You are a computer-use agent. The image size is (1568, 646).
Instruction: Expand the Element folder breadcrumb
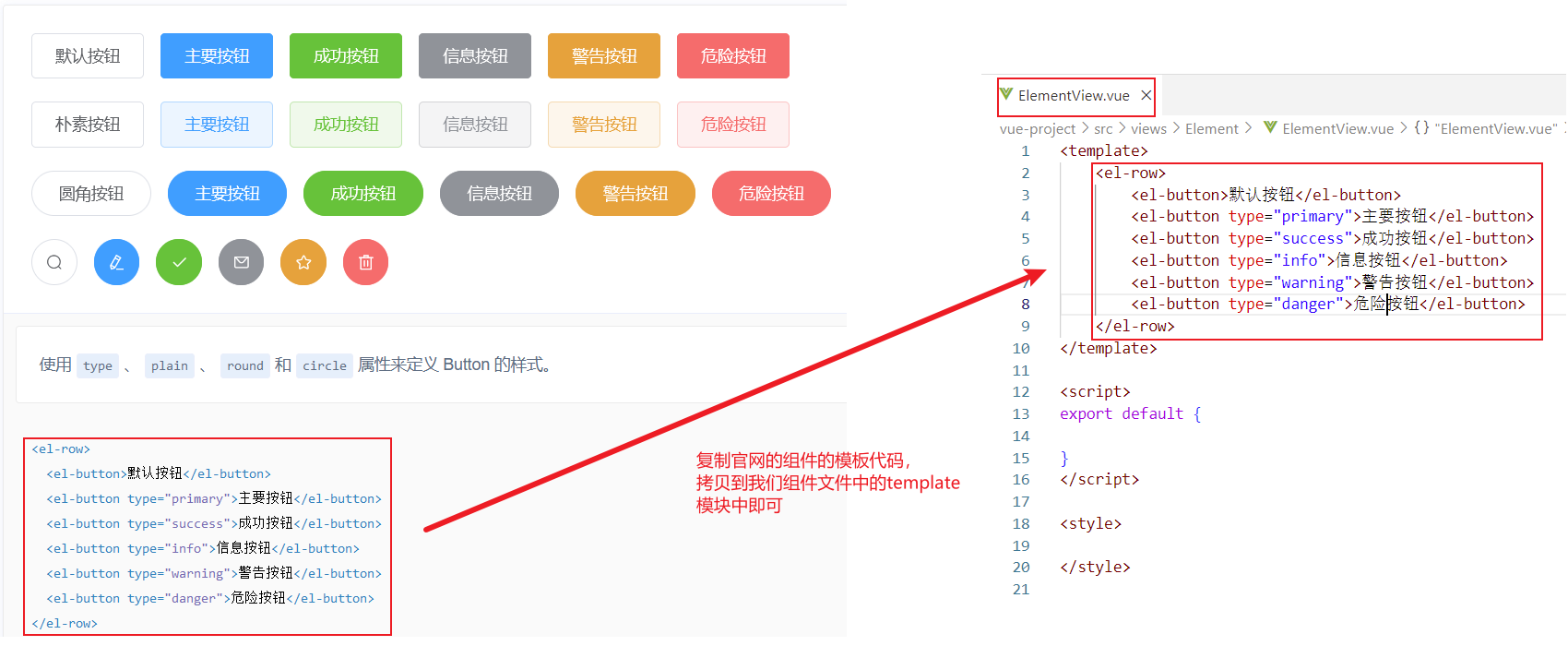(1211, 129)
